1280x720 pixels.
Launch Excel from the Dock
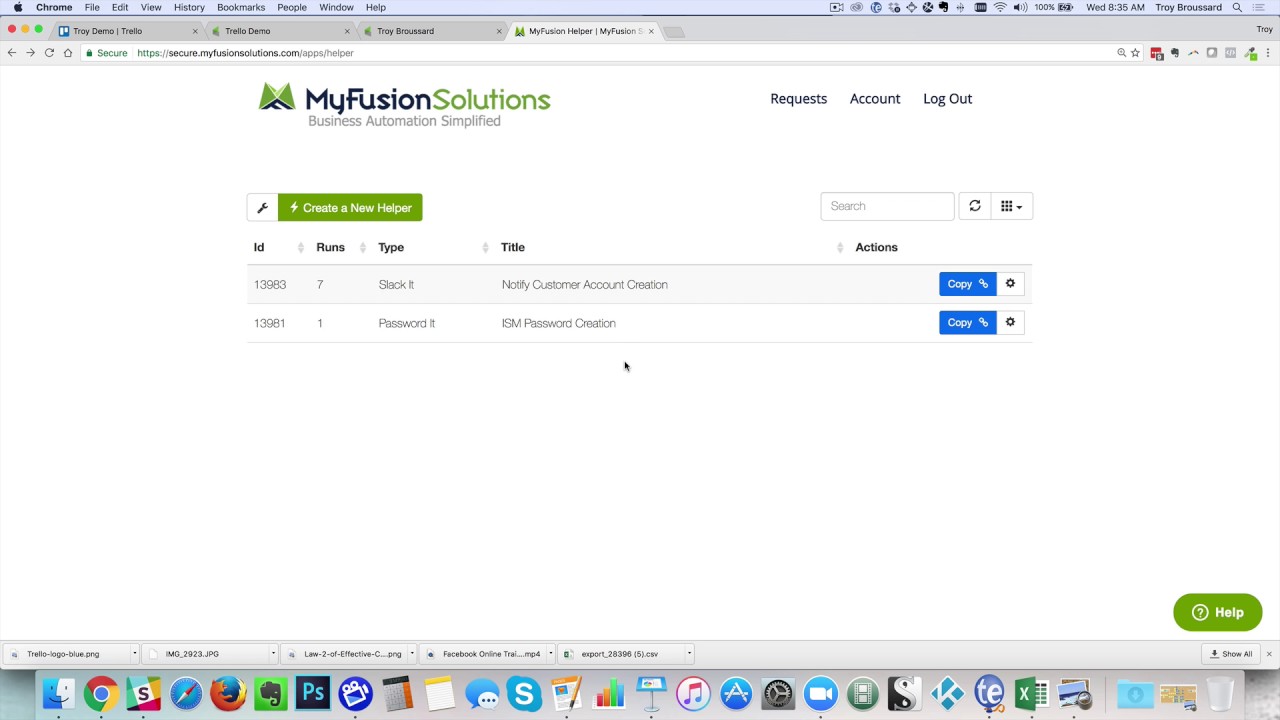click(x=1031, y=694)
